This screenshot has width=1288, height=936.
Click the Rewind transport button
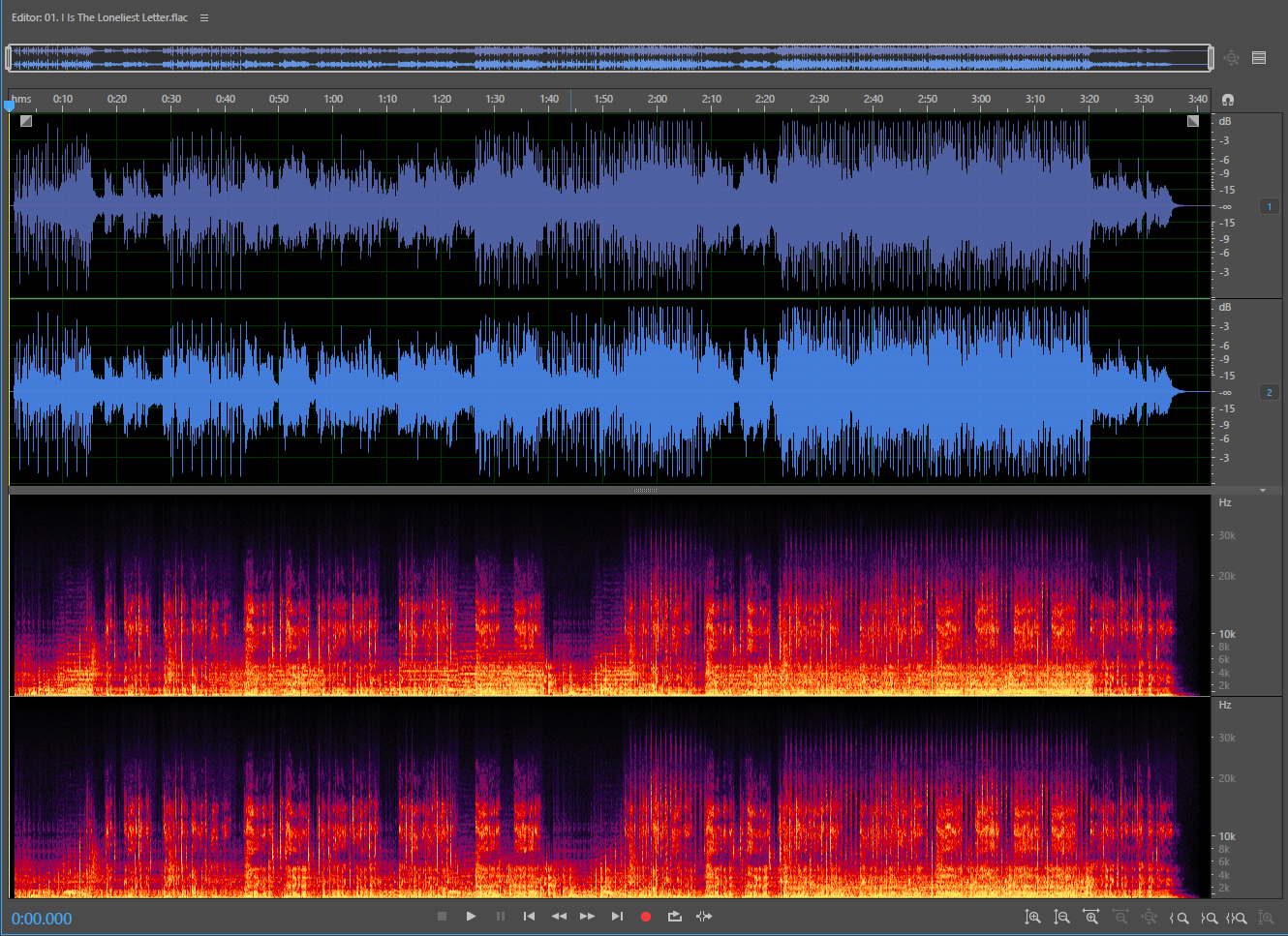click(559, 916)
